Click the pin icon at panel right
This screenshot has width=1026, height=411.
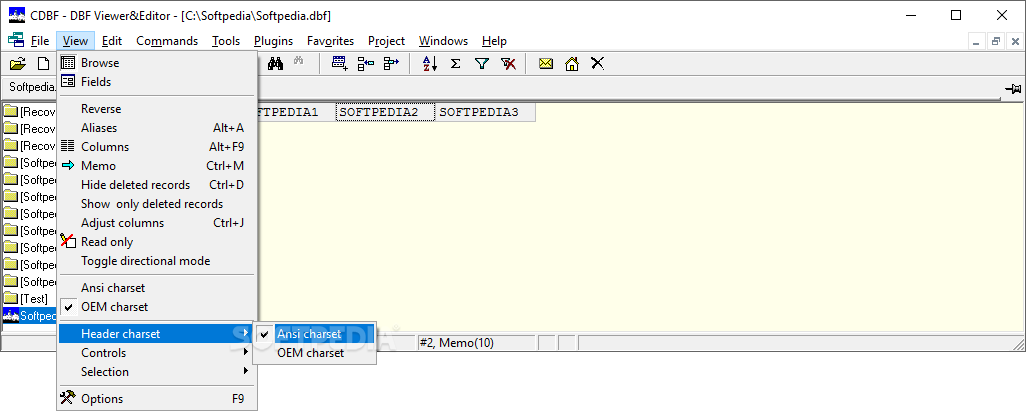(x=1014, y=88)
